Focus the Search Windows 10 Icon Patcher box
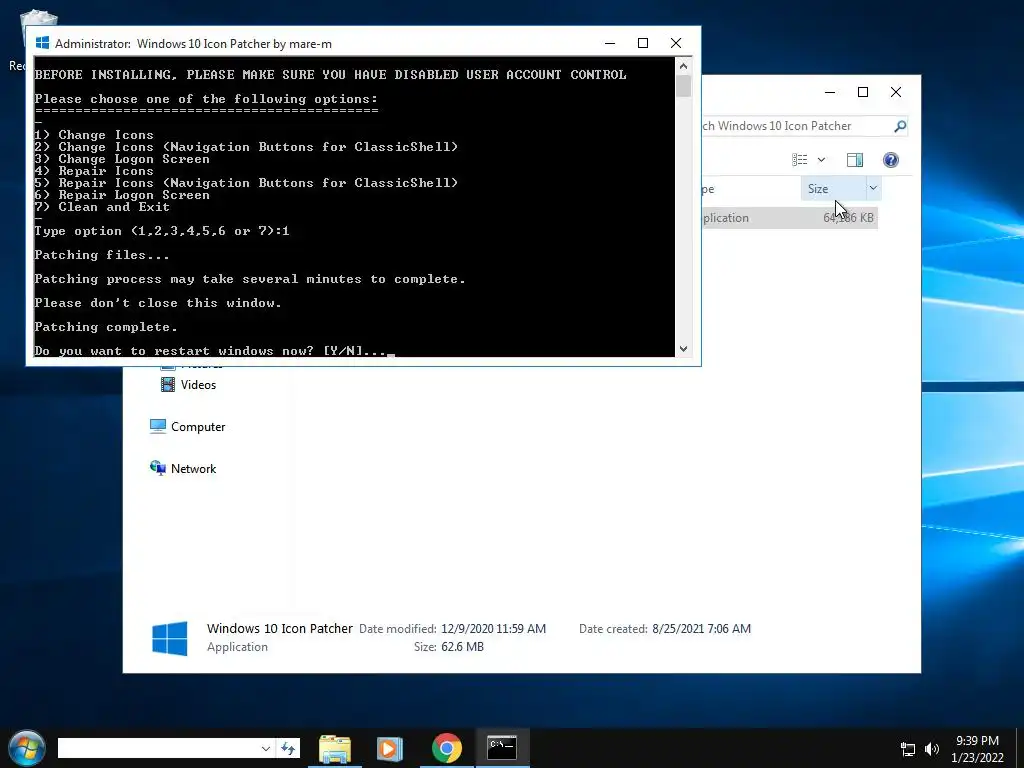Screen dimensions: 1024x768 click(x=797, y=126)
